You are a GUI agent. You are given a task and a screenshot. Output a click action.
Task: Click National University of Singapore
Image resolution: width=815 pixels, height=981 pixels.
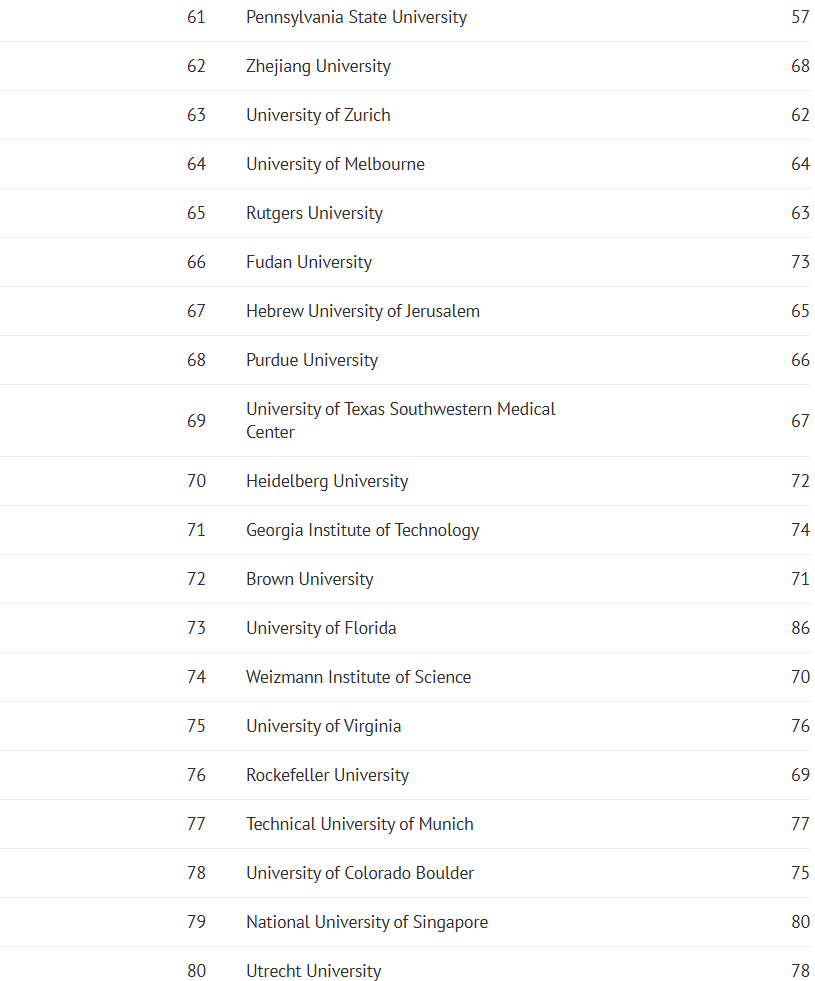pyautogui.click(x=367, y=922)
